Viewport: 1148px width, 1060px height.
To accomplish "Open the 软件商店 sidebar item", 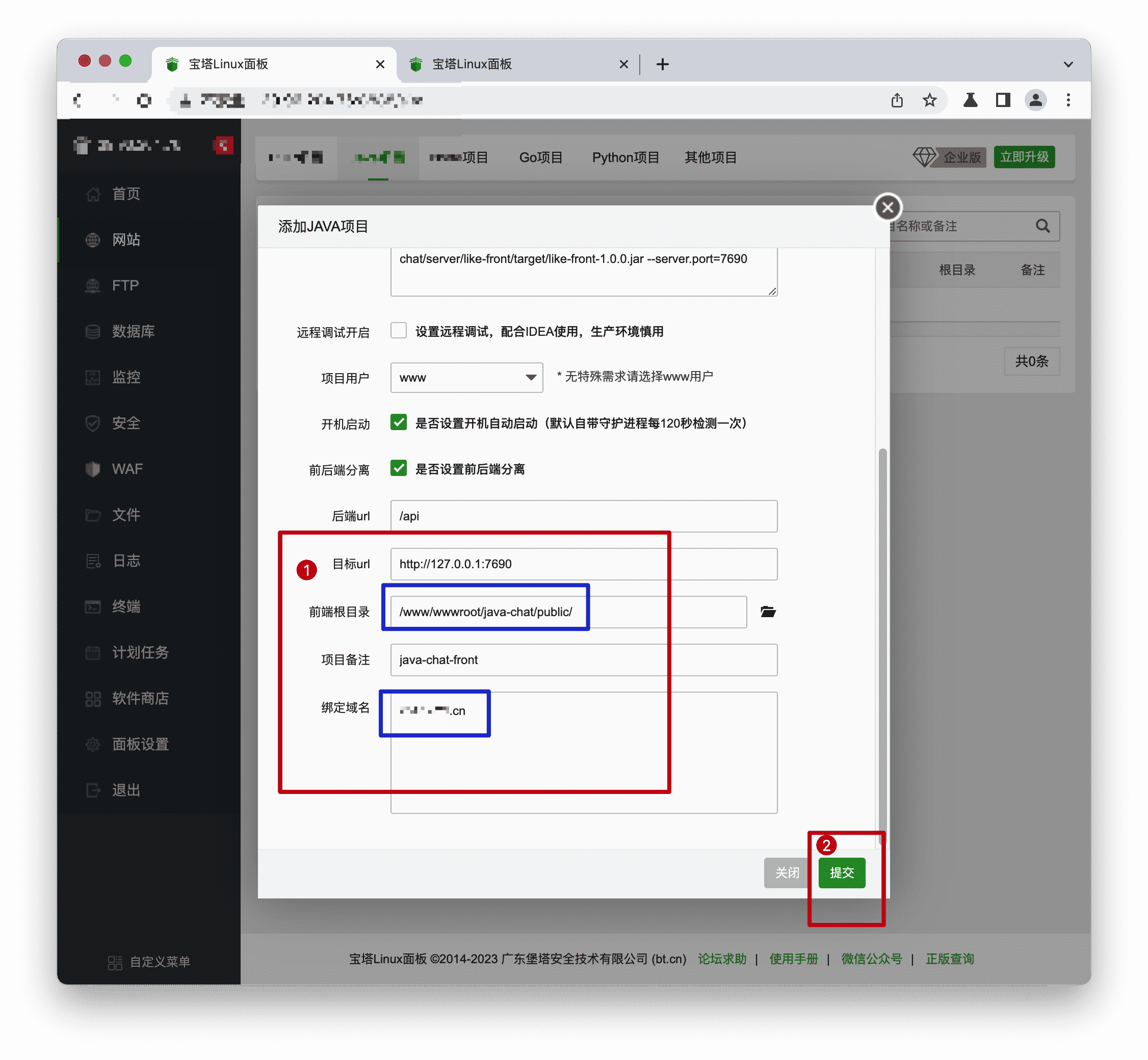I will point(140,698).
